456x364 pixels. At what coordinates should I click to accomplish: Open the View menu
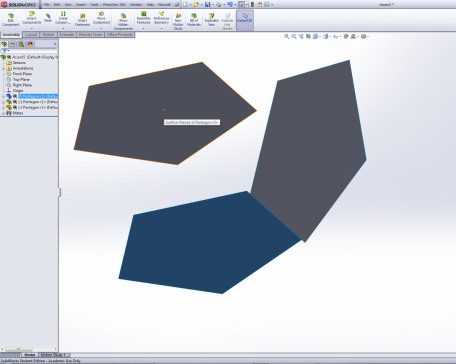click(x=68, y=5)
